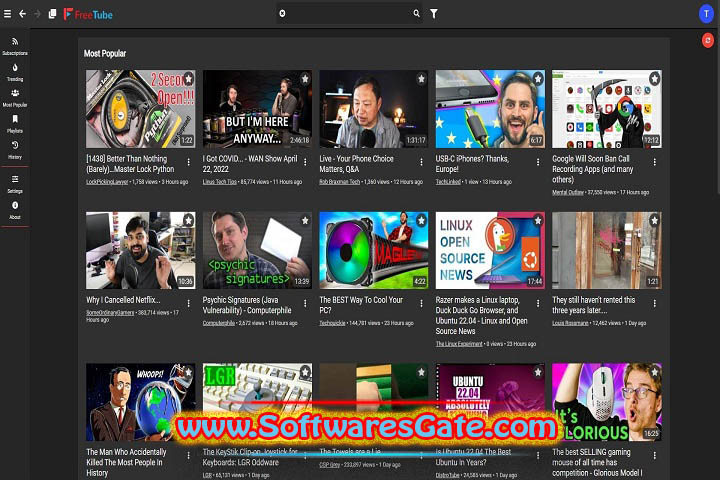Clear the search text with the X icon

click(282, 13)
